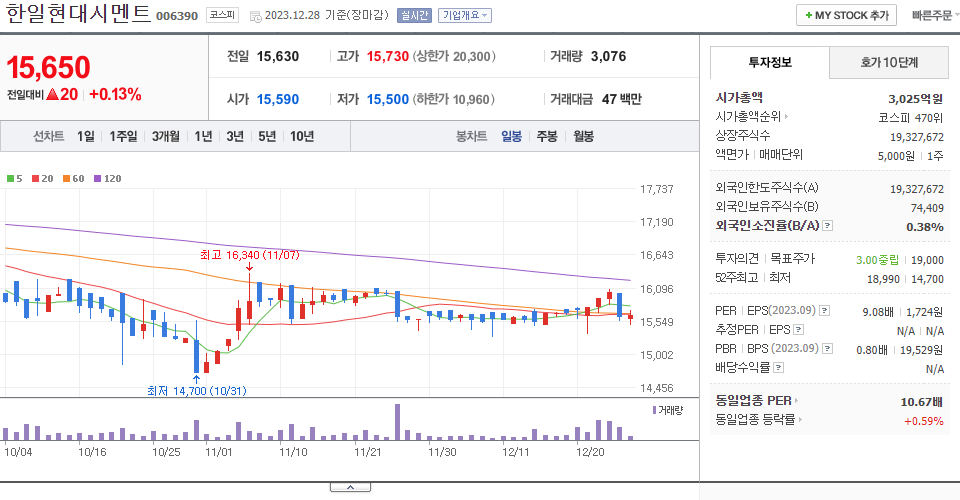This screenshot has height=500, width=960.
Task: Click the 10/04 date axis label
Action: 18,452
